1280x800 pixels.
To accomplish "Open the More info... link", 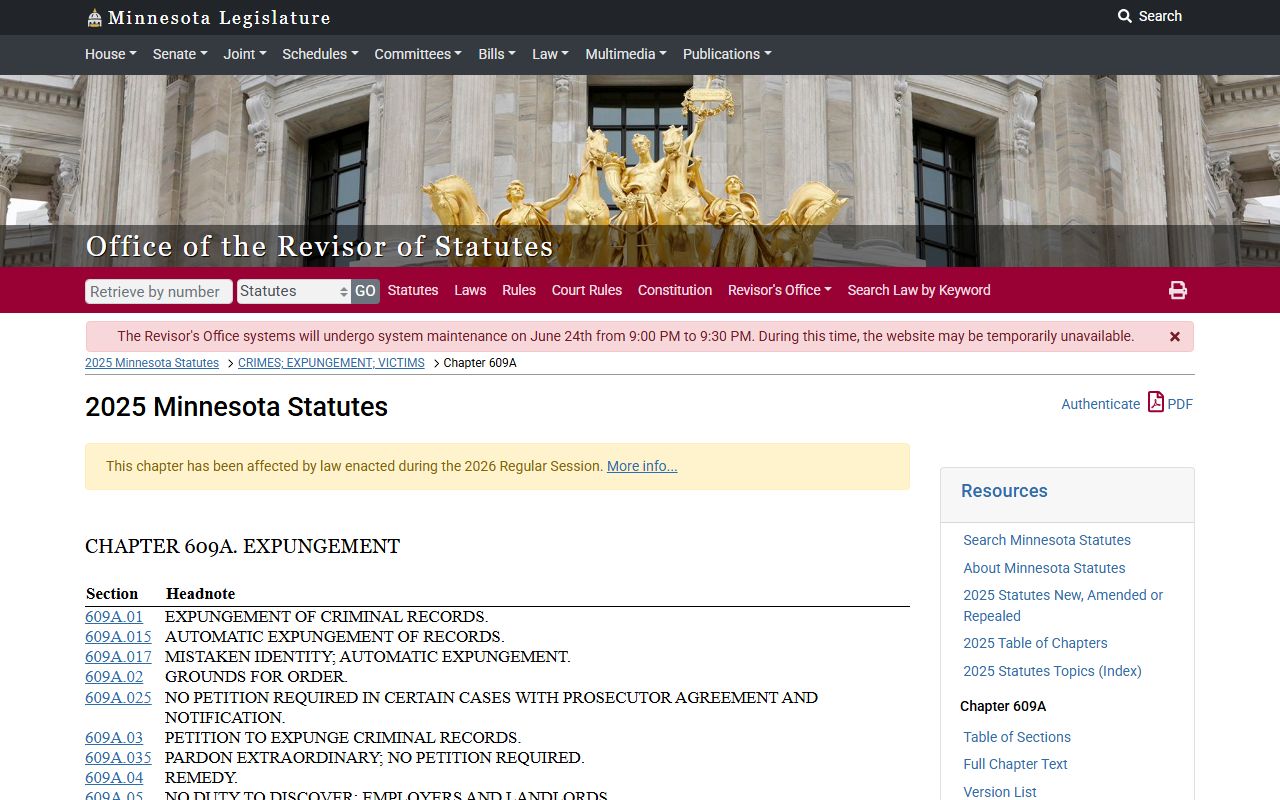I will point(642,466).
